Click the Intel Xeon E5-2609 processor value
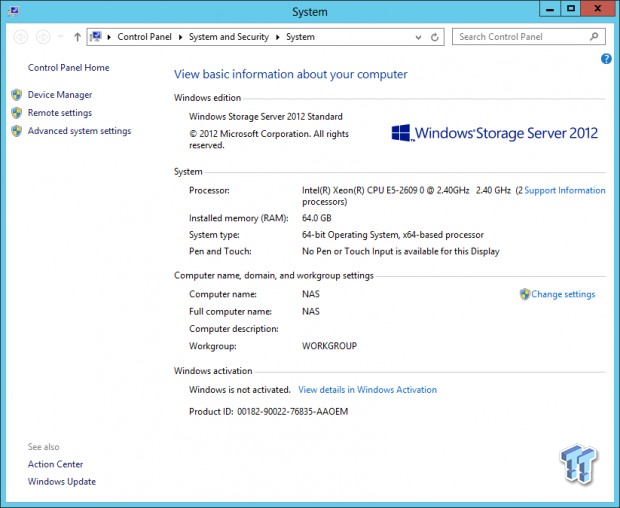 coord(412,196)
